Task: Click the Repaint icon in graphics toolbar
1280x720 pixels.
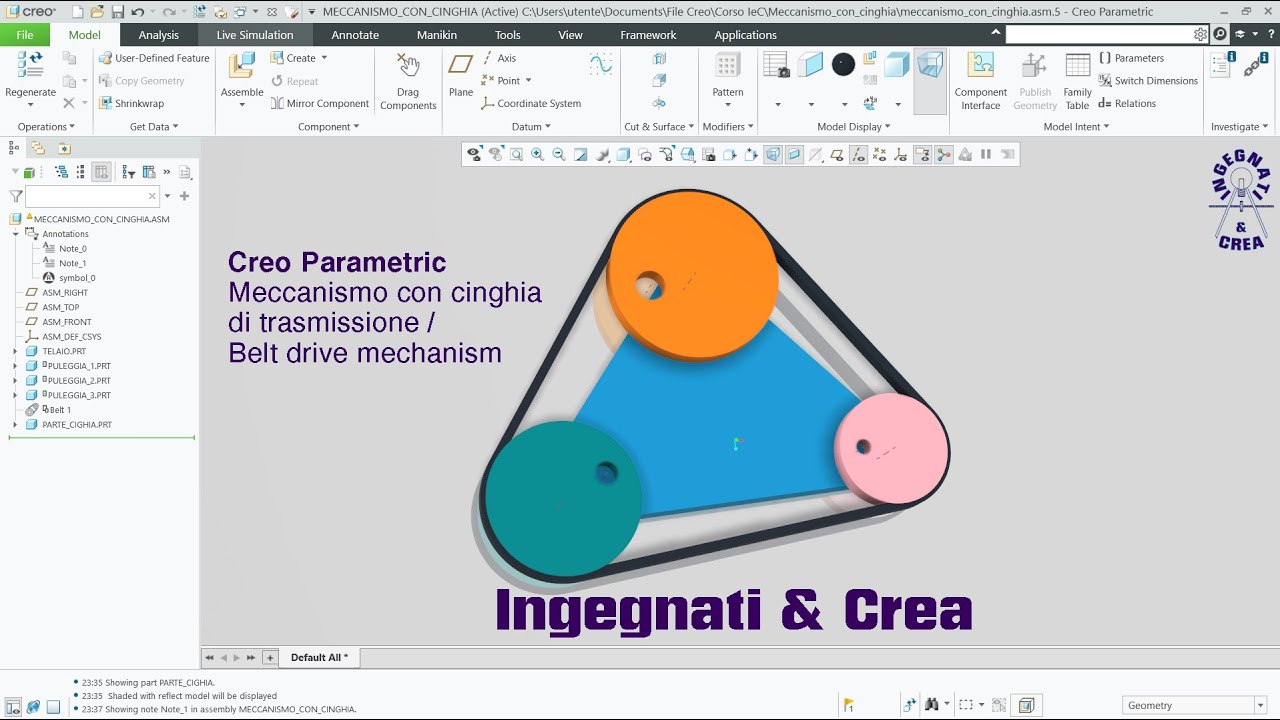Action: 580,154
